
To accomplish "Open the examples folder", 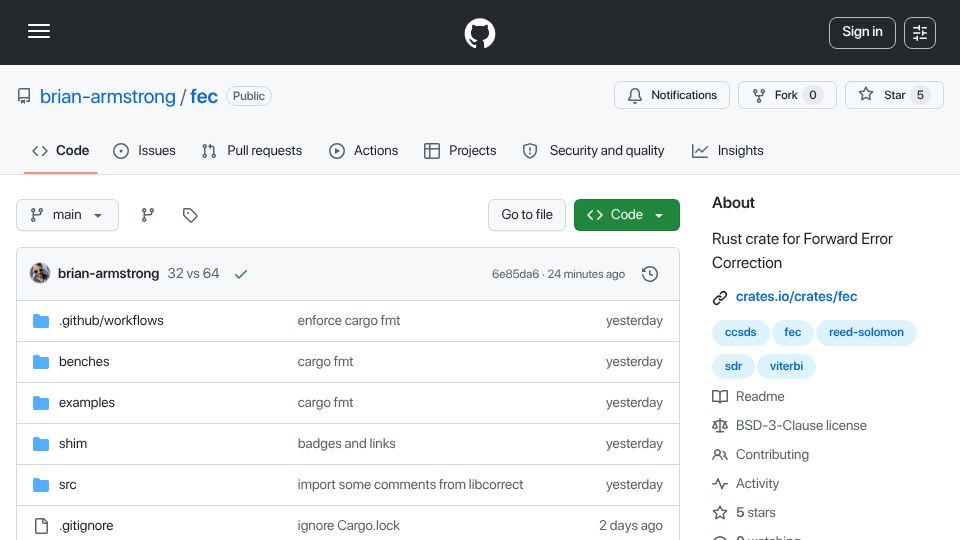I will coord(87,402).
